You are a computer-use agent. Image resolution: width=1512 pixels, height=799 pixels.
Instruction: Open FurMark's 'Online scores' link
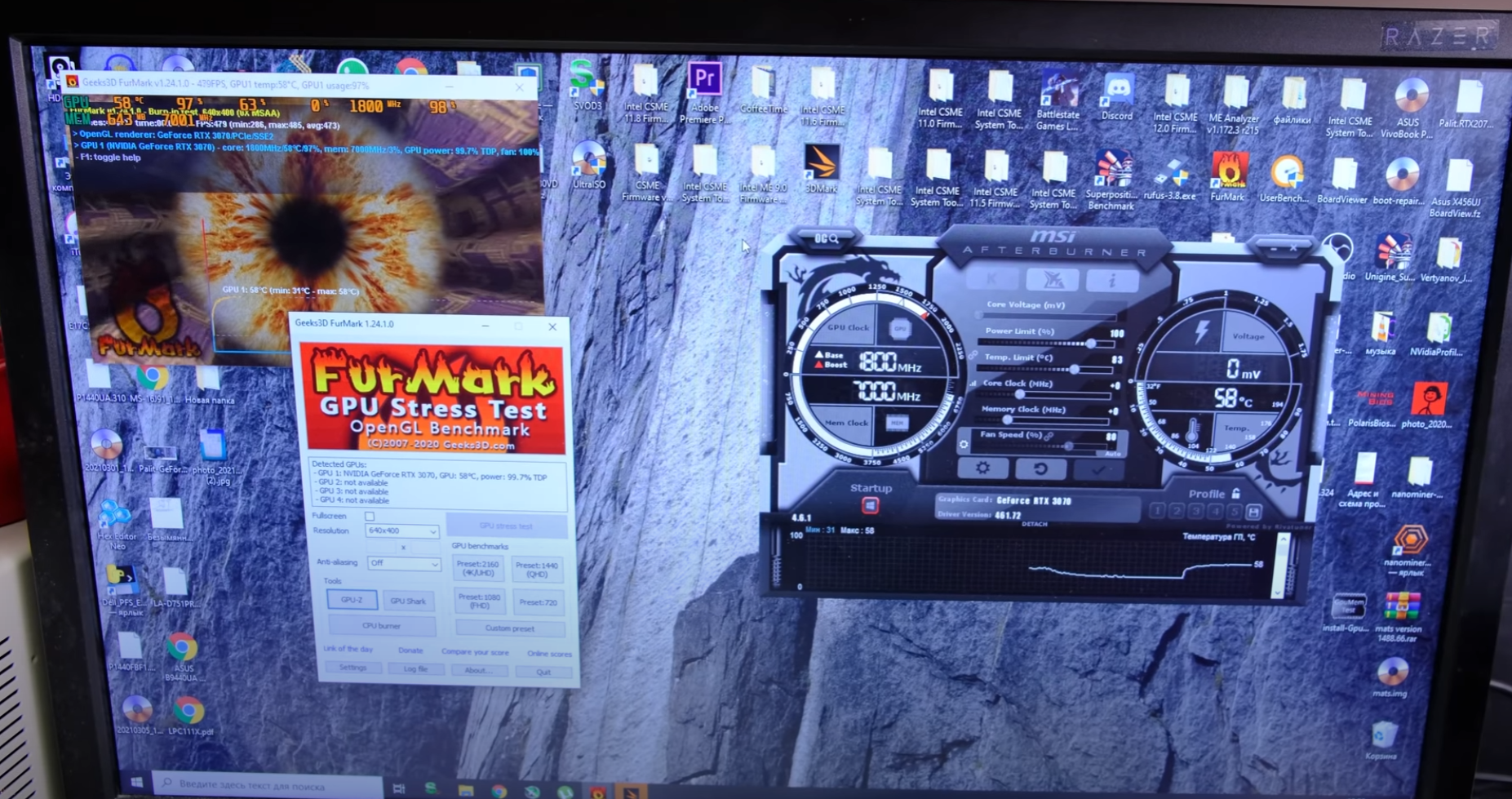(548, 654)
